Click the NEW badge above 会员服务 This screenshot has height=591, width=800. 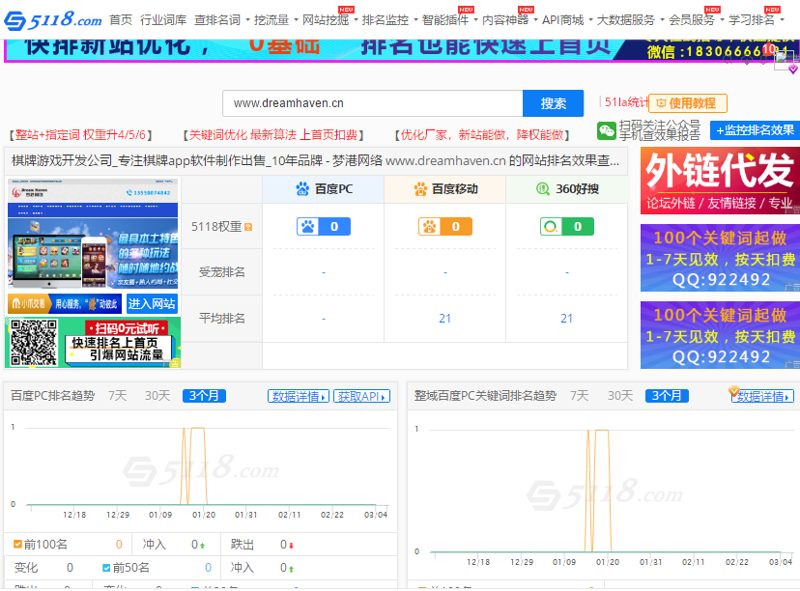tap(712, 9)
